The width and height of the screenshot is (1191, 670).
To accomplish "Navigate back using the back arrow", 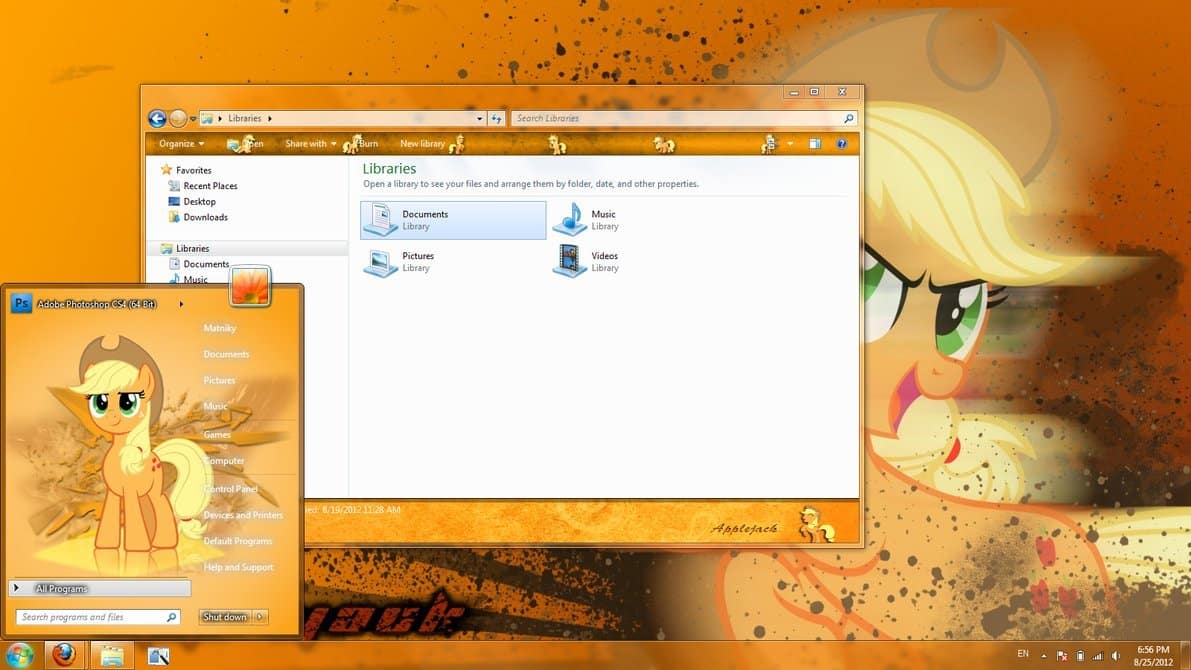I will tap(157, 118).
